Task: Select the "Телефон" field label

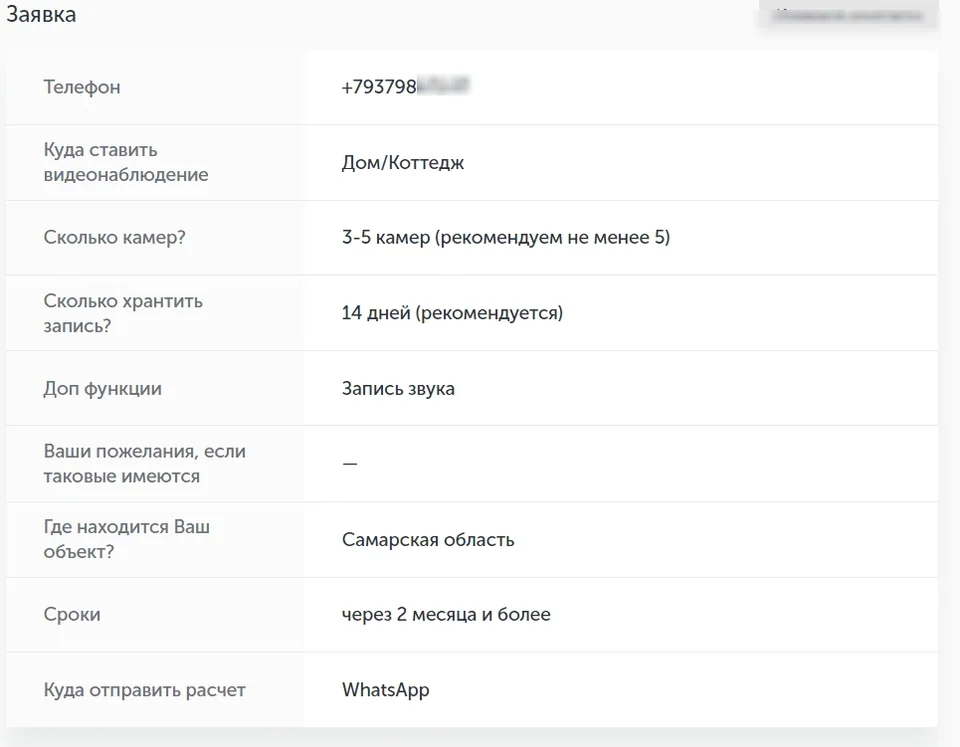Action: [81, 87]
